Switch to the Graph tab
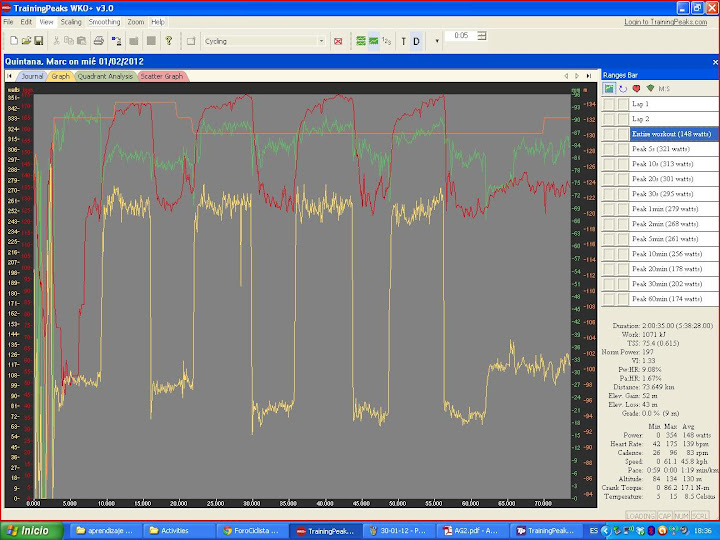This screenshot has height=540, width=720. [x=60, y=76]
